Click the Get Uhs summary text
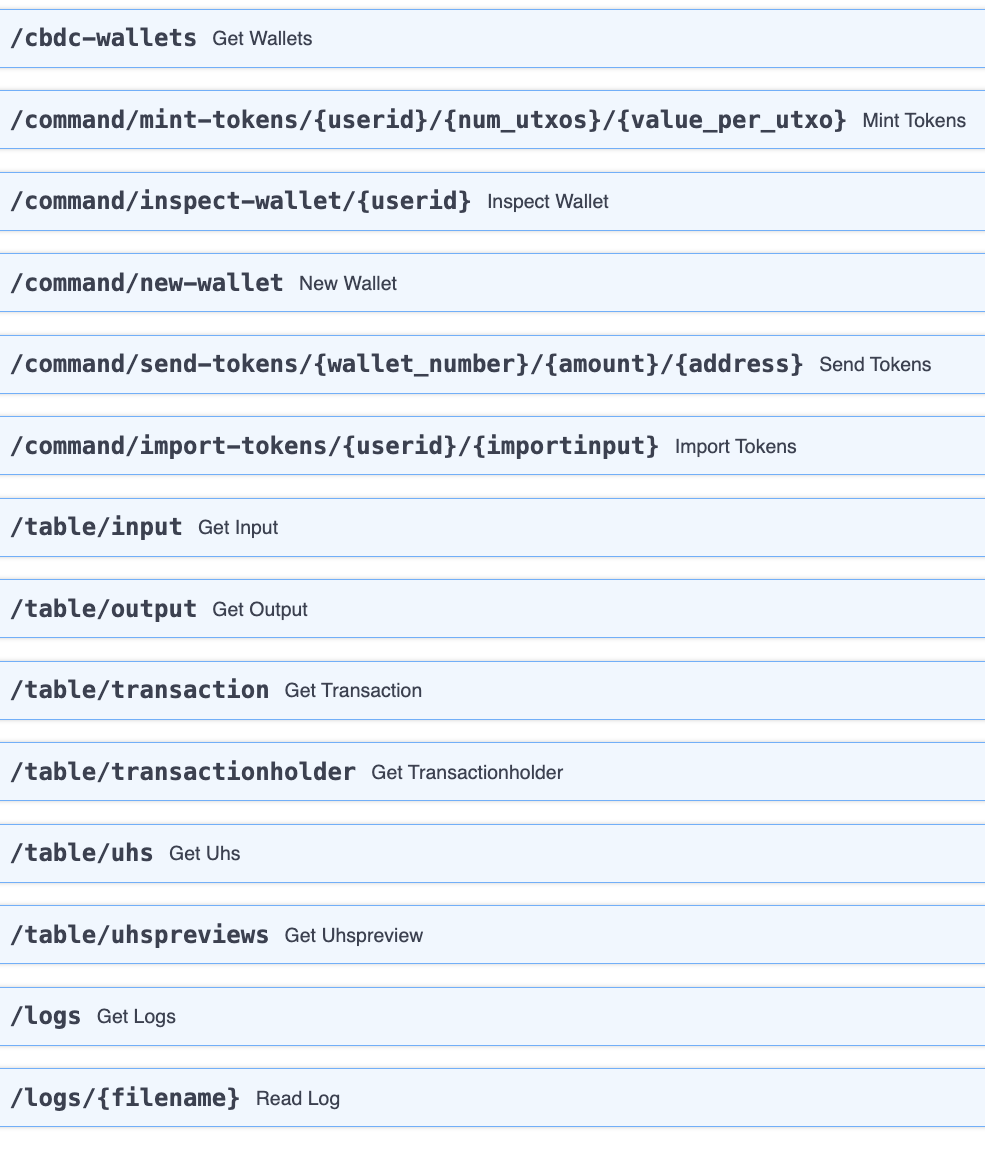Image resolution: width=985 pixels, height=1154 pixels. click(x=204, y=853)
